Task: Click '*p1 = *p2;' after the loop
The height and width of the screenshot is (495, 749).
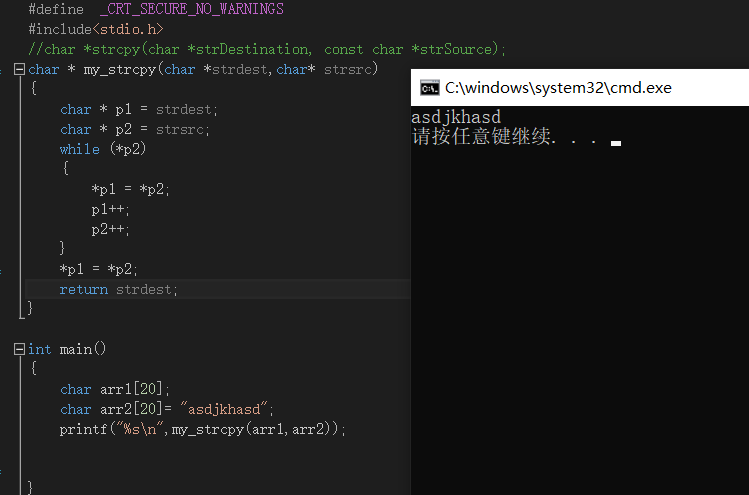Action: (98, 269)
